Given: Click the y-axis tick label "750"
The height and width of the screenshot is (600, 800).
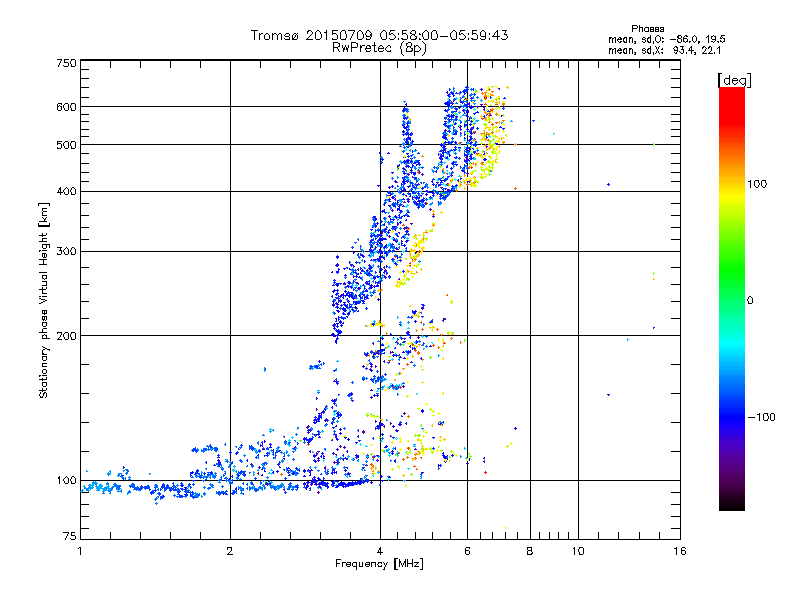Looking at the screenshot, I should (x=66, y=63).
